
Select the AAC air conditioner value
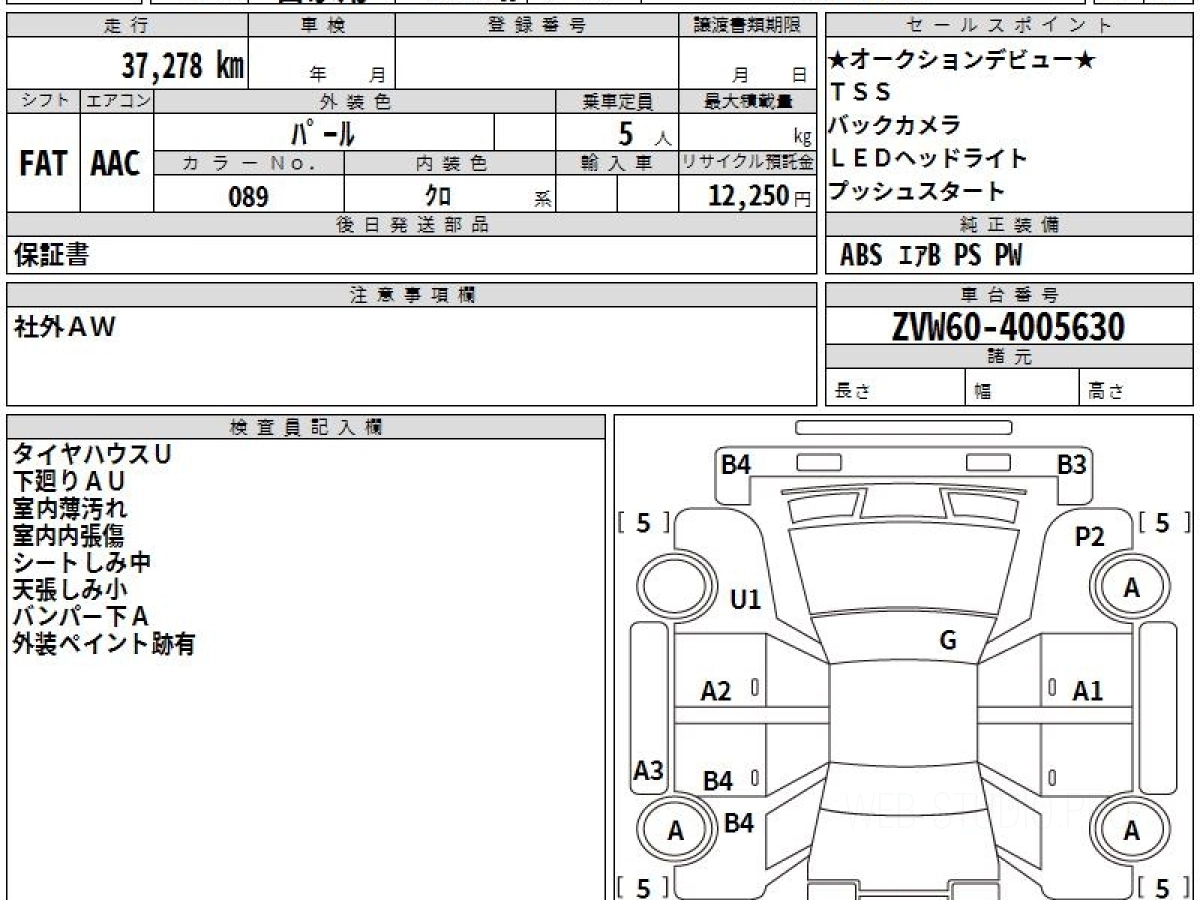pyautogui.click(x=116, y=164)
